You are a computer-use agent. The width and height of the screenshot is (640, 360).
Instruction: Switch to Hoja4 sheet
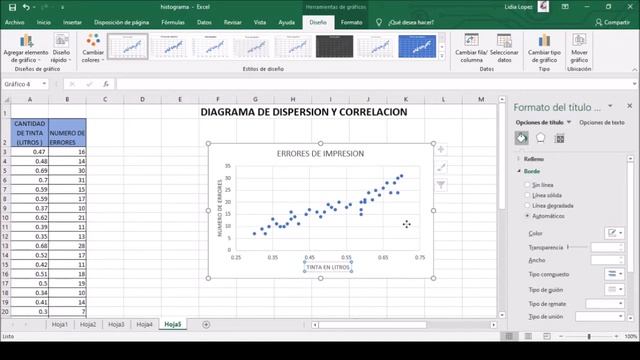coord(144,324)
